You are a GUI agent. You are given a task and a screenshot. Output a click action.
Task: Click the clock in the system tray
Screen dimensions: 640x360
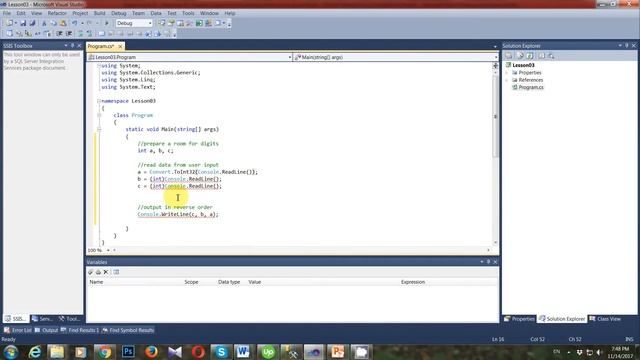tap(620, 352)
